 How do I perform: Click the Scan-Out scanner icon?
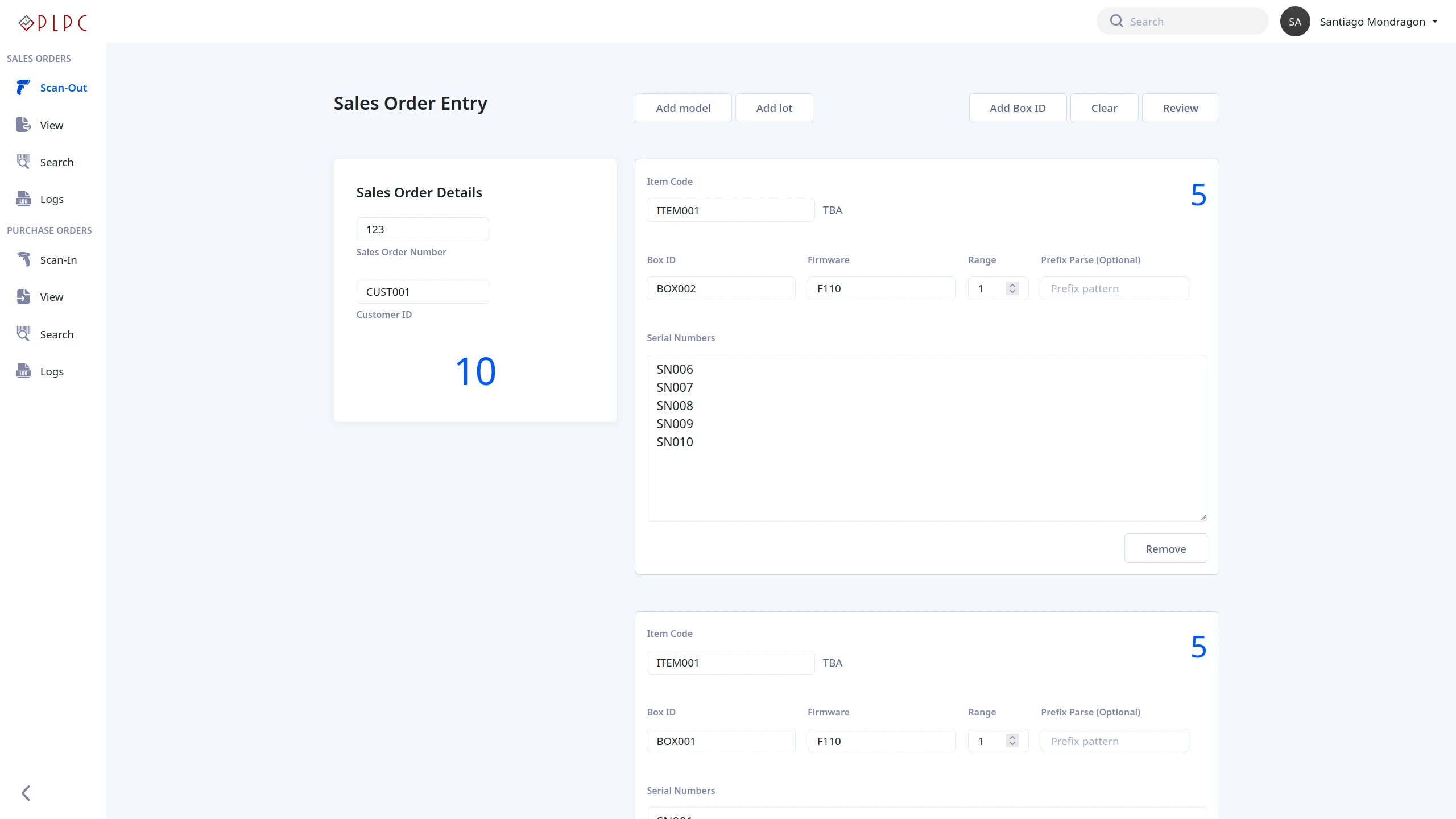[23, 88]
